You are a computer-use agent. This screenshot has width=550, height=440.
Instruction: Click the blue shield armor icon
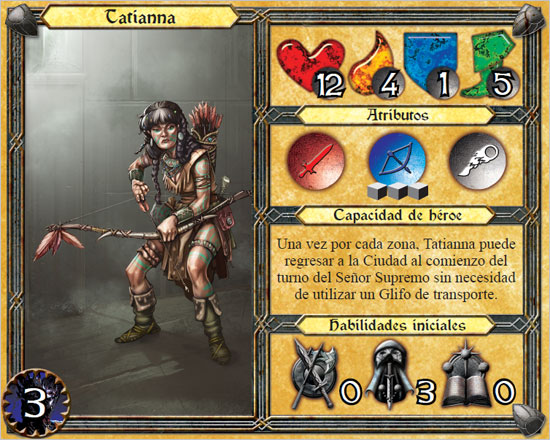click(429, 63)
